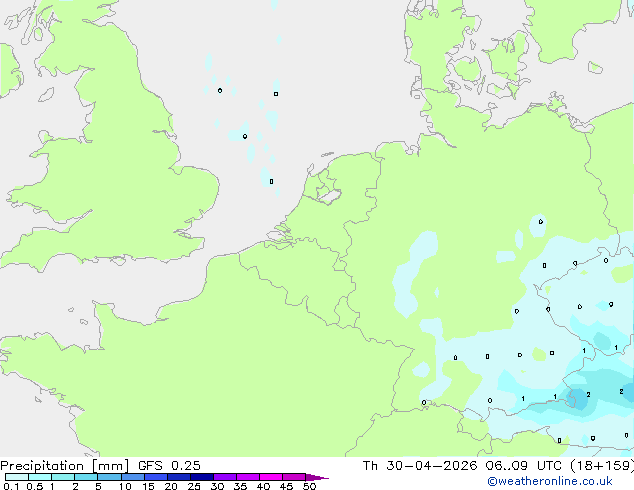Select the 'Precipitation [mm]' title text
Image resolution: width=634 pixels, height=490 pixels.
coord(64,466)
